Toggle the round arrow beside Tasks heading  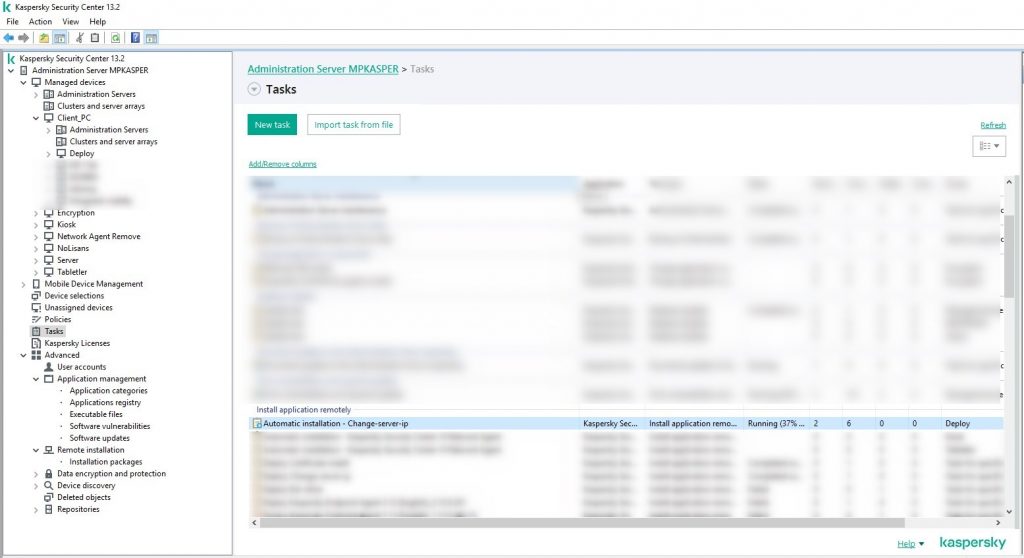click(253, 89)
